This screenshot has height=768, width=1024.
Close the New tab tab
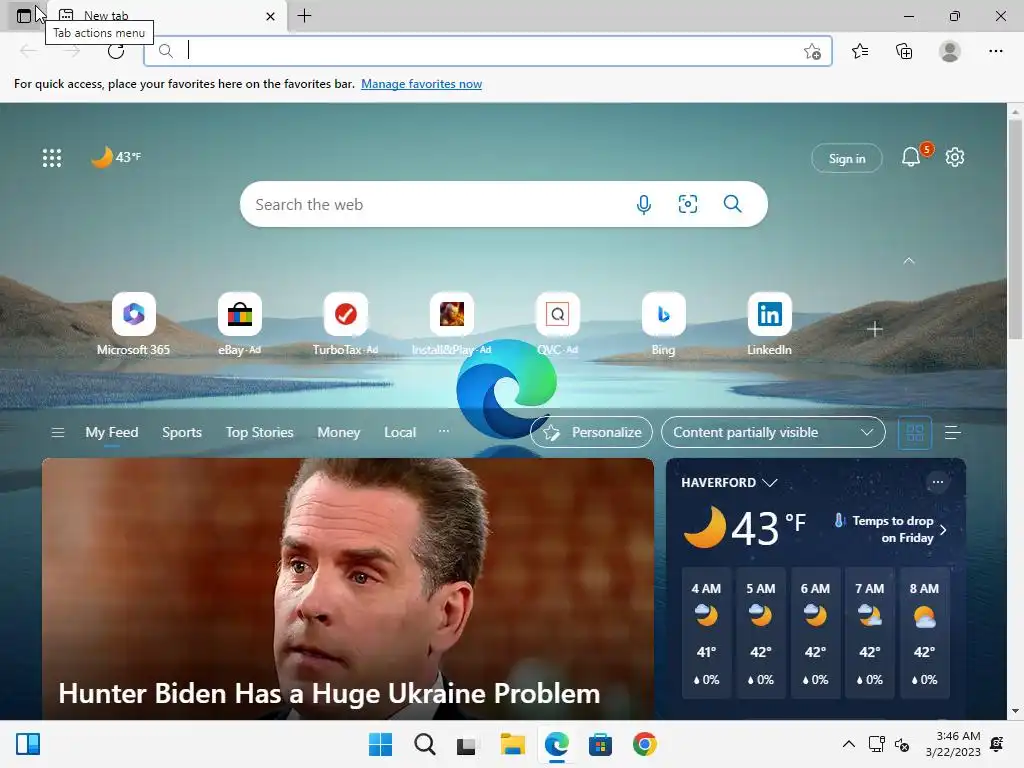[x=270, y=16]
